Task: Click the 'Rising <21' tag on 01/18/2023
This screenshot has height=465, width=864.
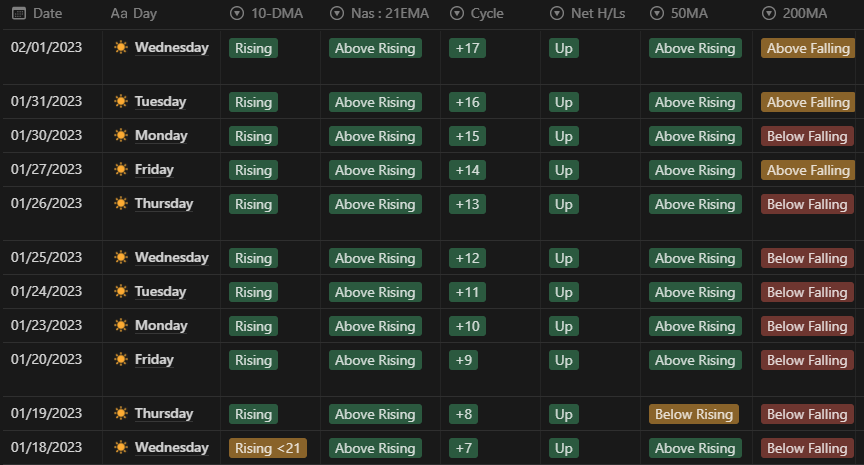Action: (268, 448)
